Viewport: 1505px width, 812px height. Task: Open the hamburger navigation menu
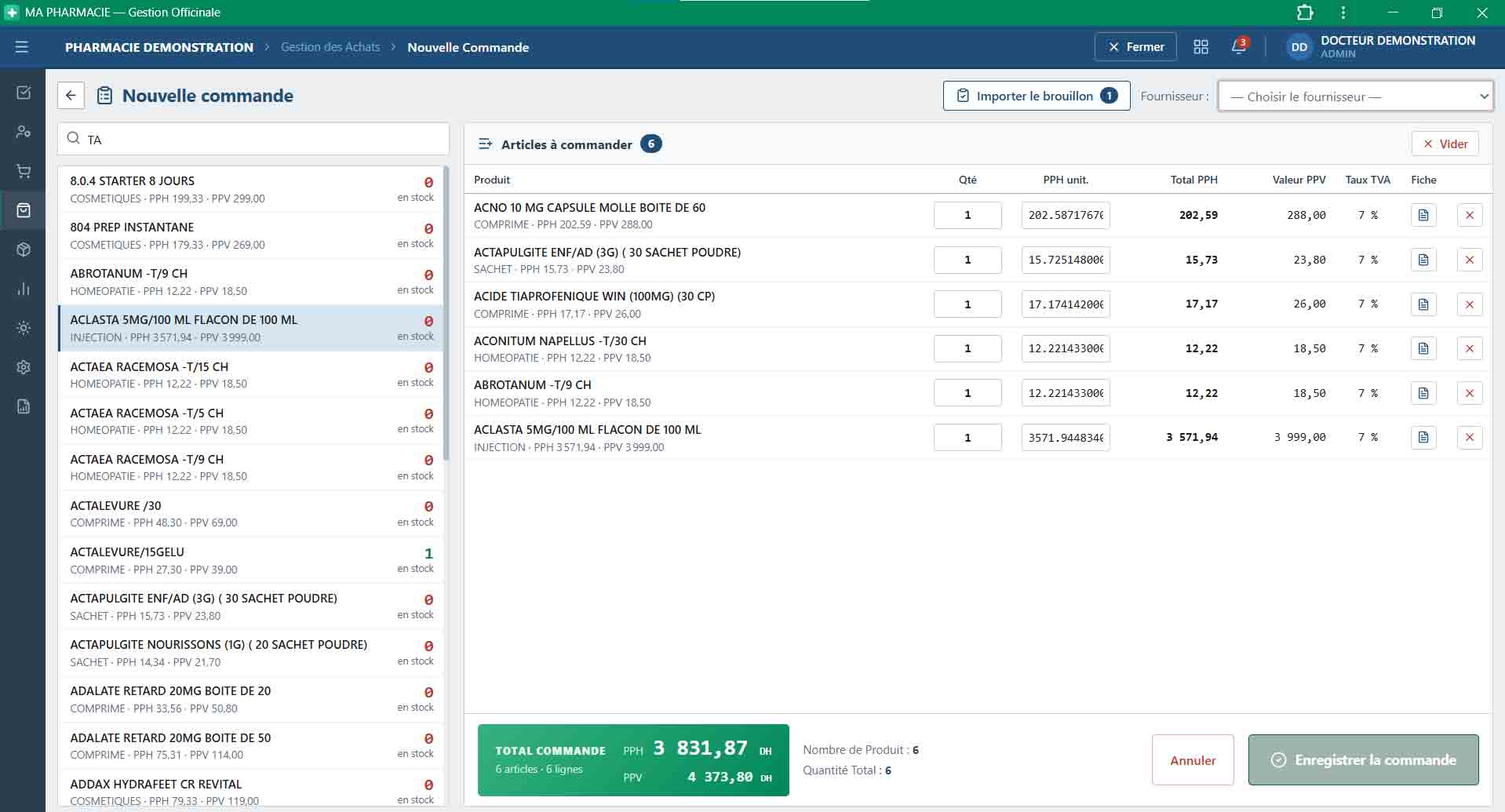[x=22, y=47]
